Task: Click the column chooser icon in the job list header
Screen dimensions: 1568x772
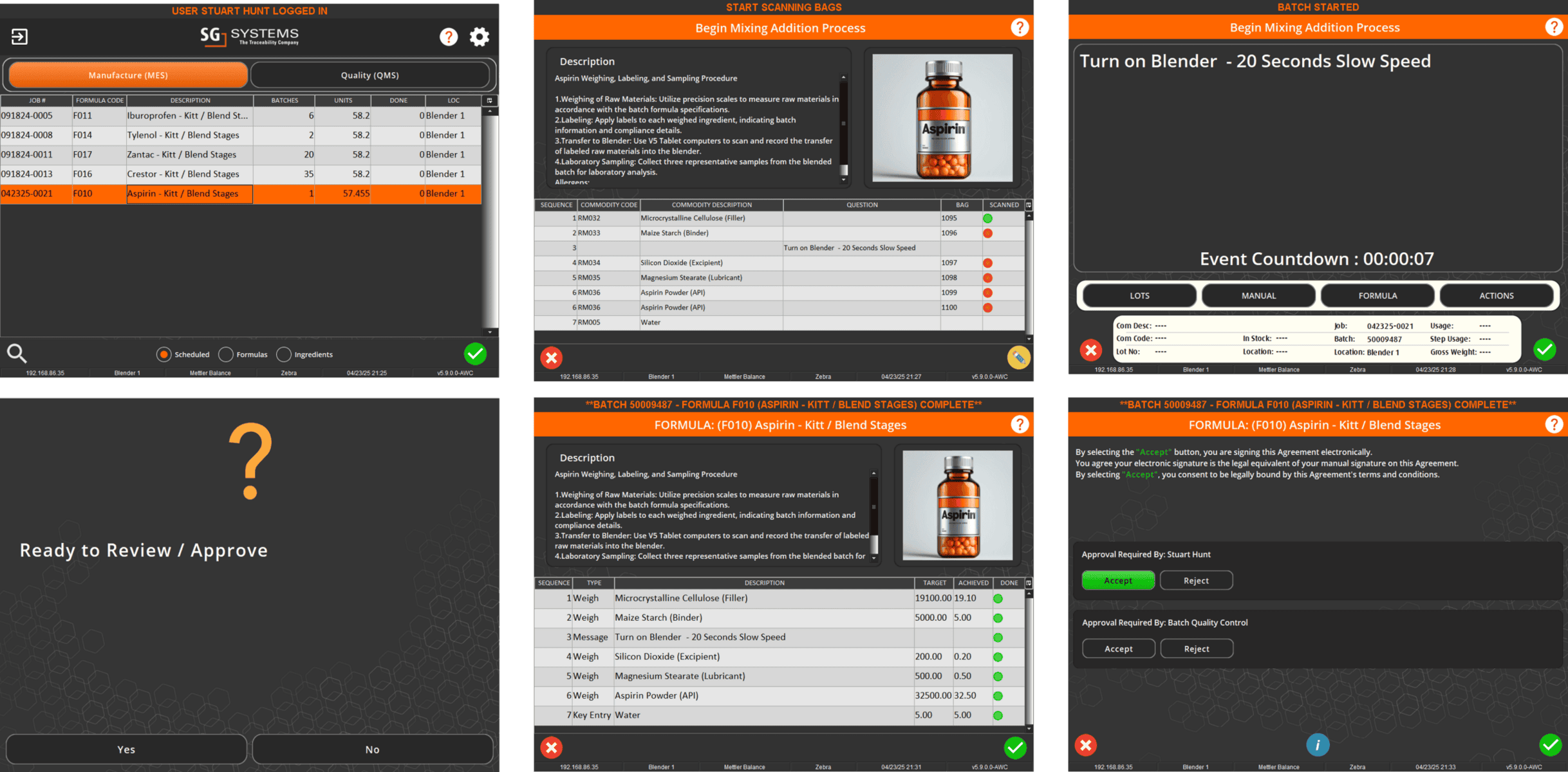Action: pos(489,100)
